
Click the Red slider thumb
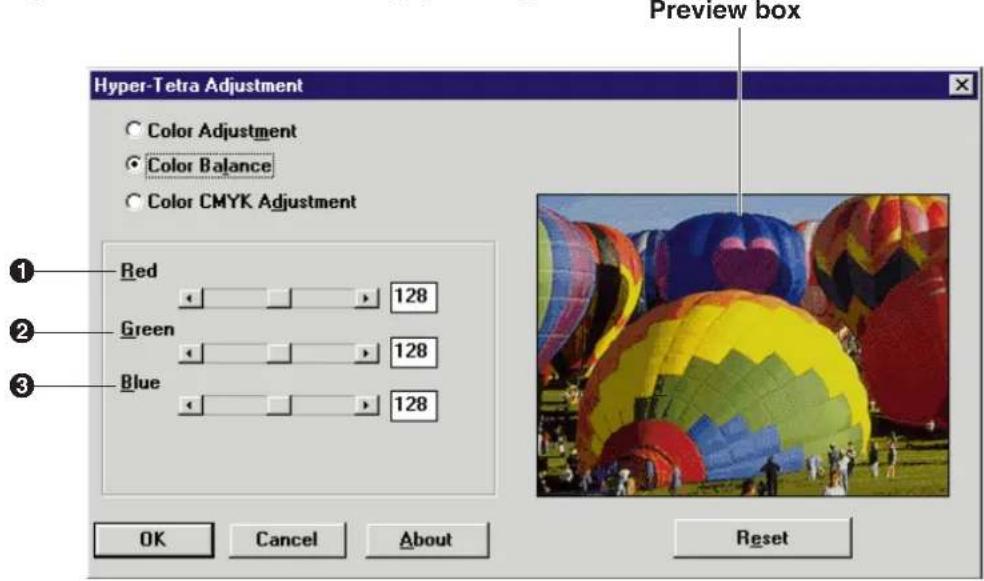tap(279, 297)
